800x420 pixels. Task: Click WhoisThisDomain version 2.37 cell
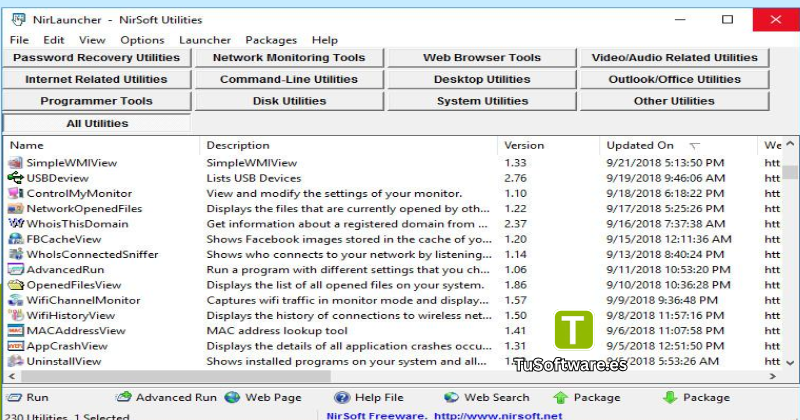pos(515,224)
